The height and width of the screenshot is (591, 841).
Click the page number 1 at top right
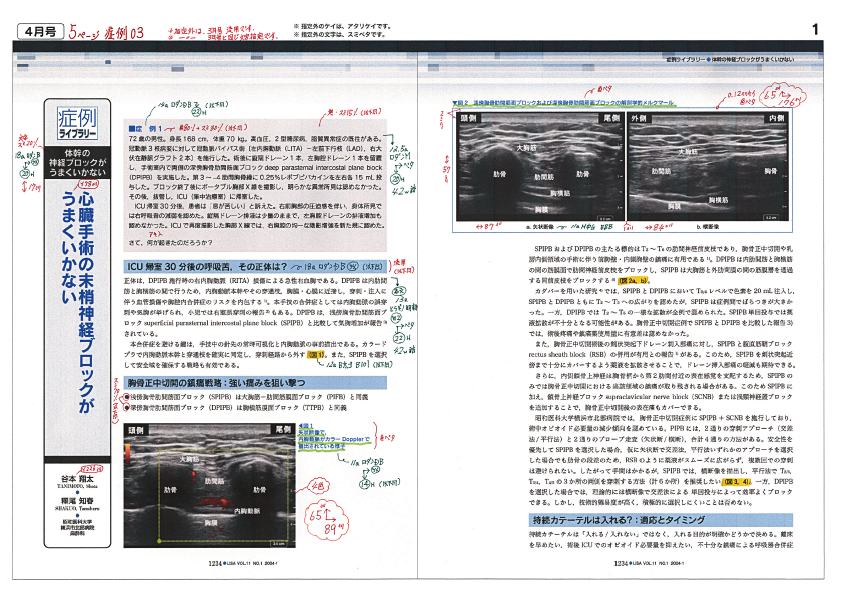pyautogui.click(x=816, y=29)
